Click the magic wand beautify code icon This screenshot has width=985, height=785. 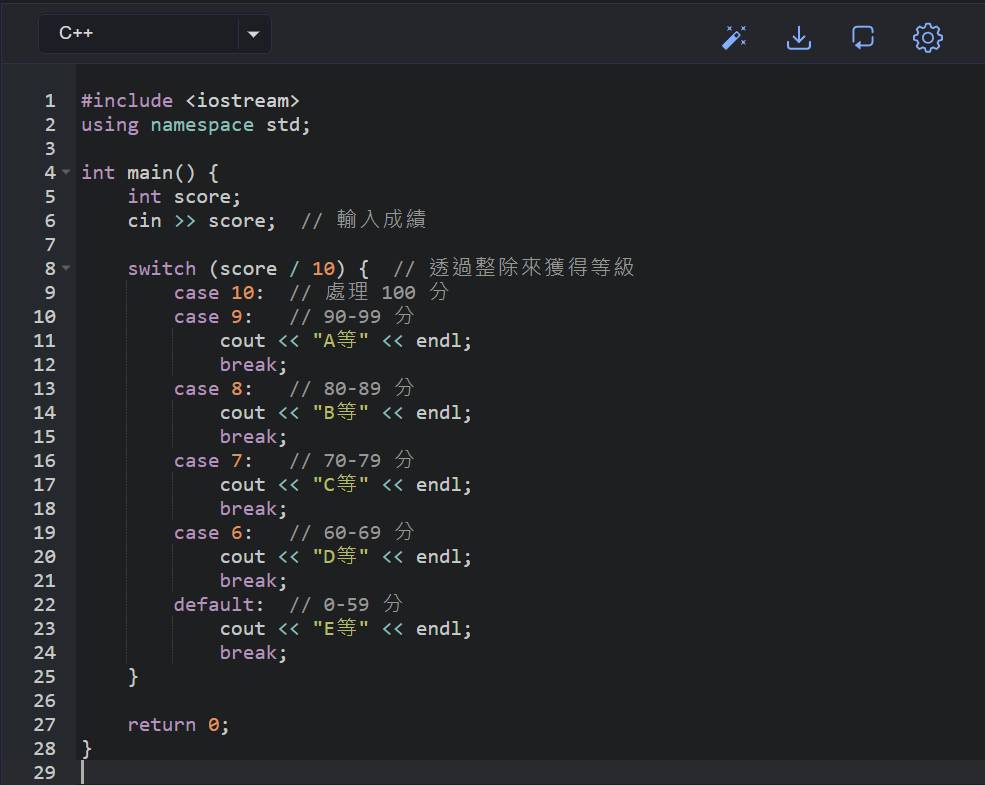point(734,38)
